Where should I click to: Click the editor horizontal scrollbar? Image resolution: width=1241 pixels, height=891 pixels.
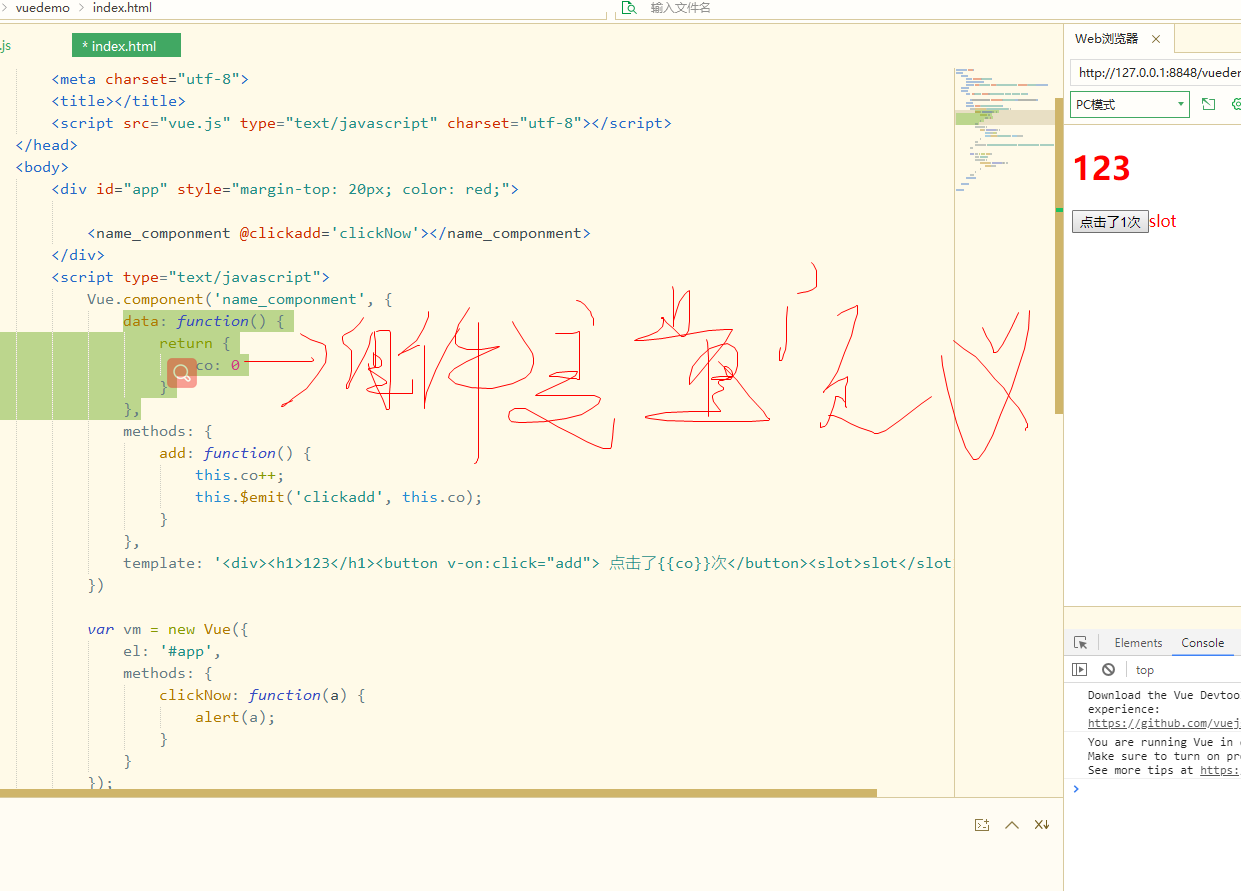coord(438,793)
